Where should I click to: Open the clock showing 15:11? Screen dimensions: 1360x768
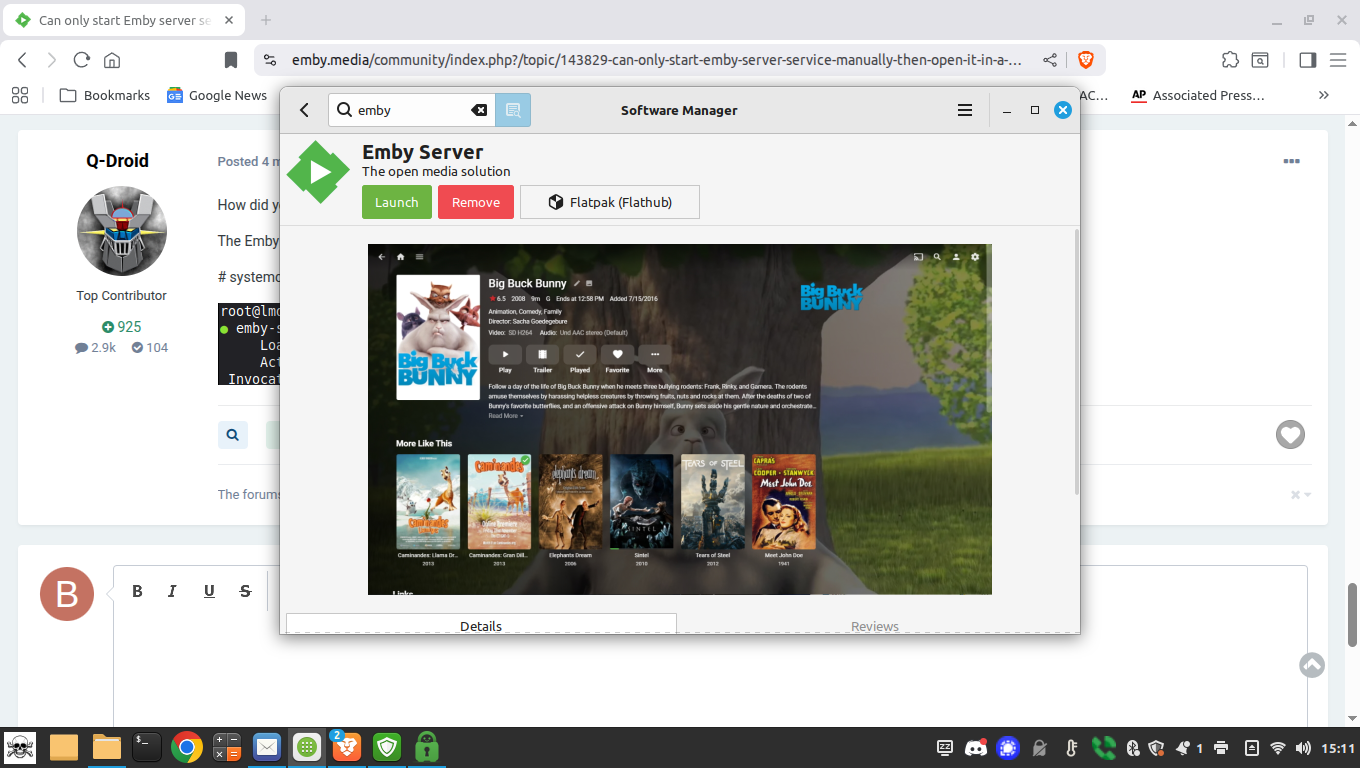[1337, 747]
